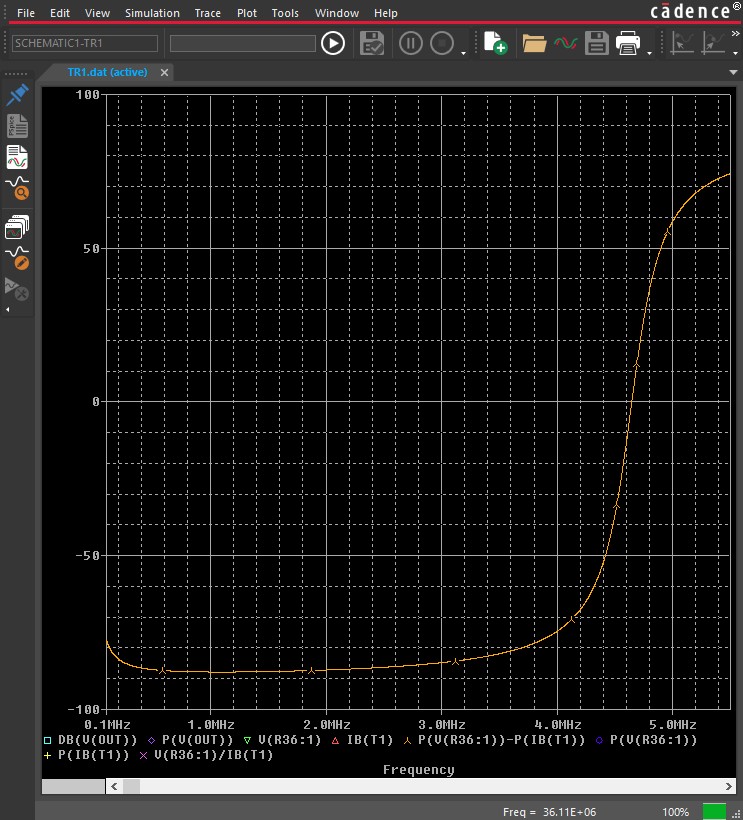Image resolution: width=743 pixels, height=820 pixels.
Task: Click the horizontal scrollbar right arrow
Action: click(x=728, y=786)
